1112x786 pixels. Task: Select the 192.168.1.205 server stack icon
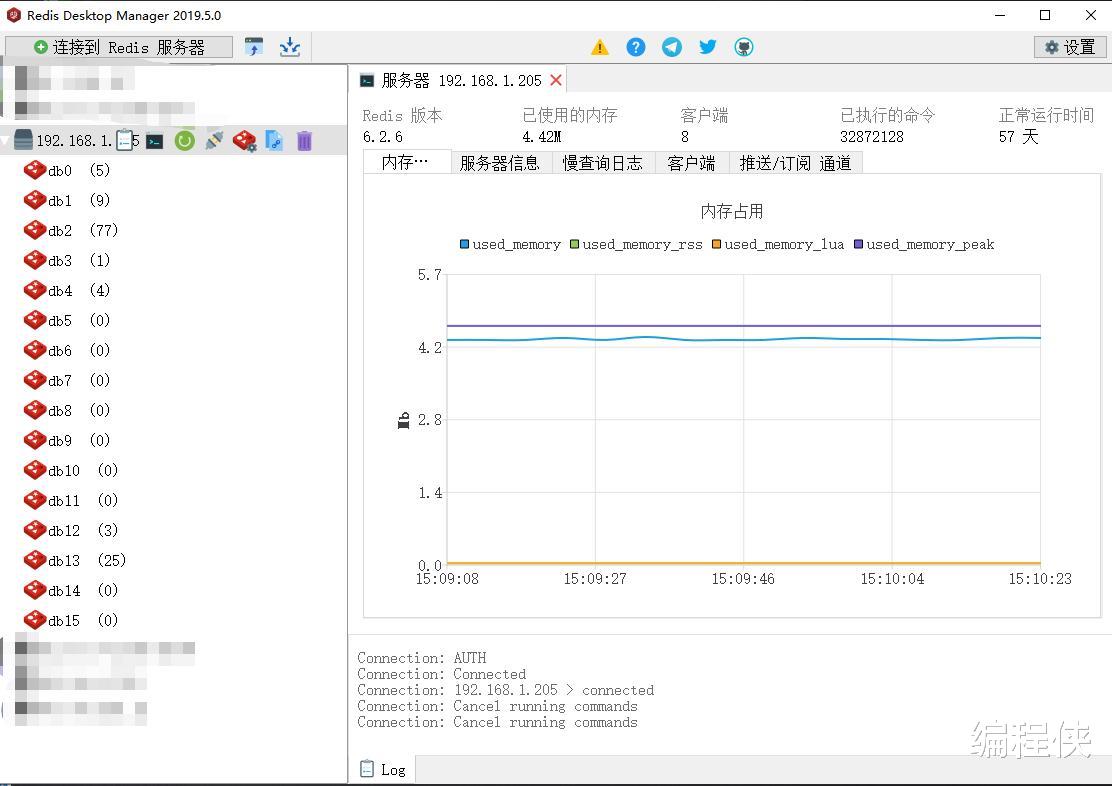[23, 140]
